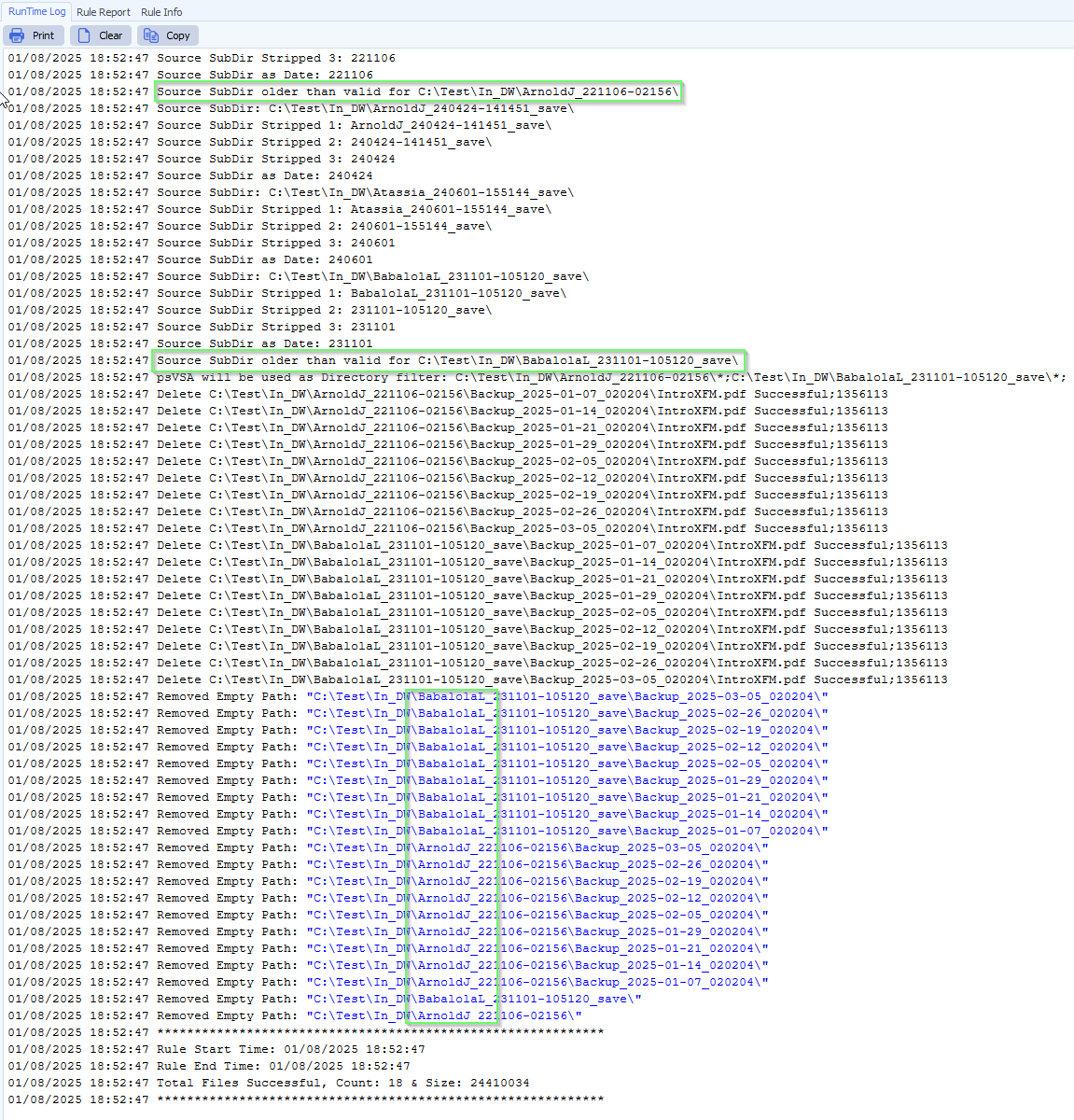
Task: Select 'Rule Start Time: 01/08/2025 18:52:47' line
Action: (216, 1049)
